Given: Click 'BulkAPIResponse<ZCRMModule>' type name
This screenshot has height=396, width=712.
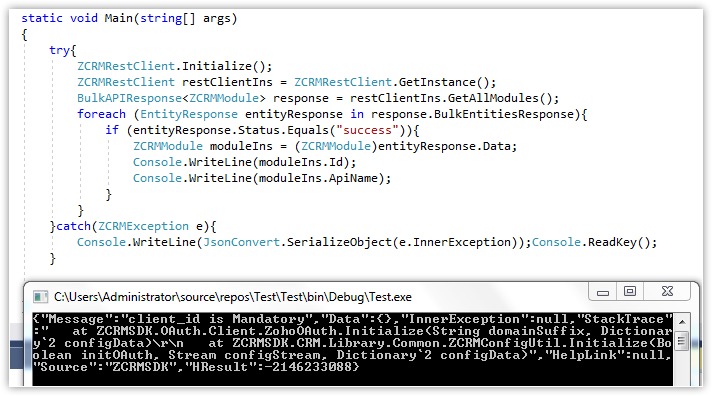Looking at the screenshot, I should coord(171,98).
